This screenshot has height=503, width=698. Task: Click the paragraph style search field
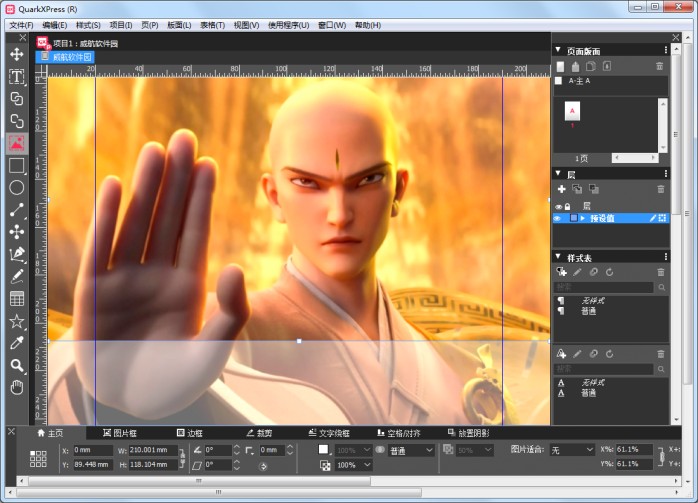point(604,287)
